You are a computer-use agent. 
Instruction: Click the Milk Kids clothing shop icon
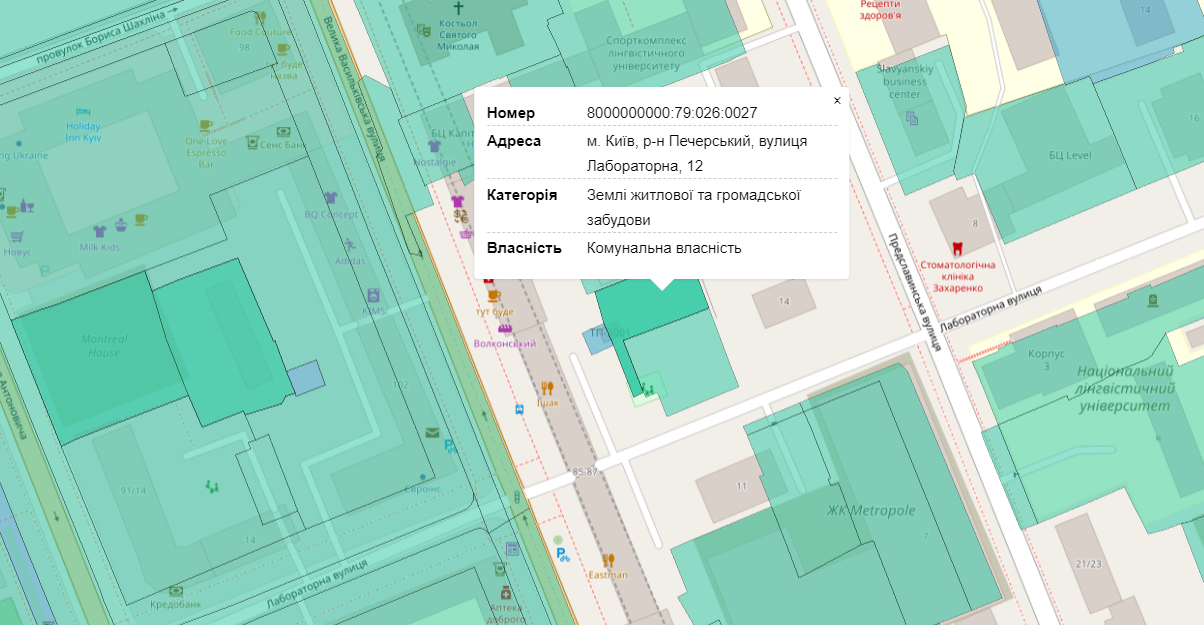99,231
